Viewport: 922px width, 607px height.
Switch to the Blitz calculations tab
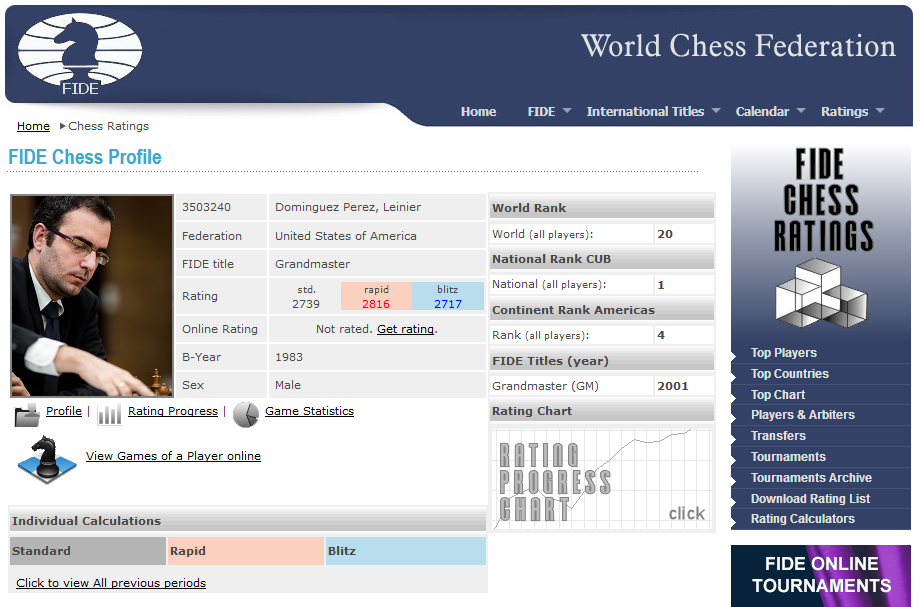(x=406, y=551)
